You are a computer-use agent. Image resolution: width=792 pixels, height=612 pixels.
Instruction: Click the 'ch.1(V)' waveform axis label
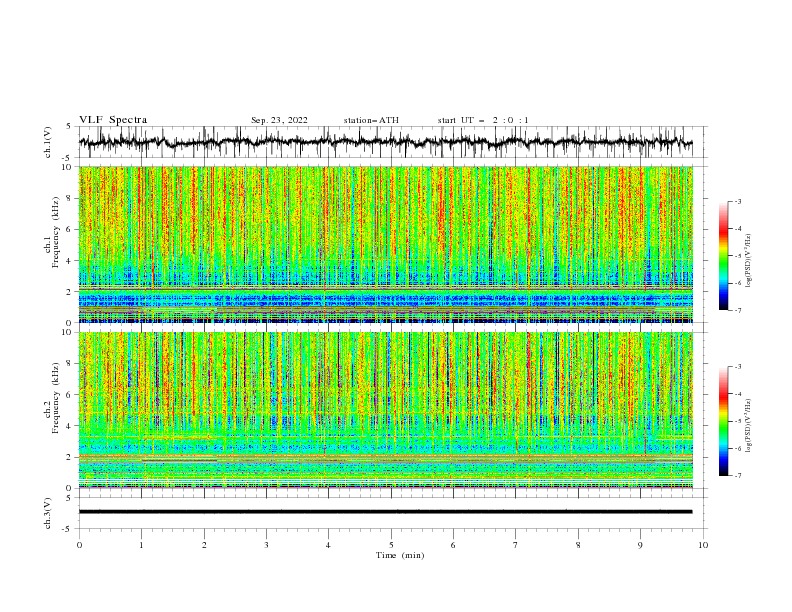(x=48, y=142)
